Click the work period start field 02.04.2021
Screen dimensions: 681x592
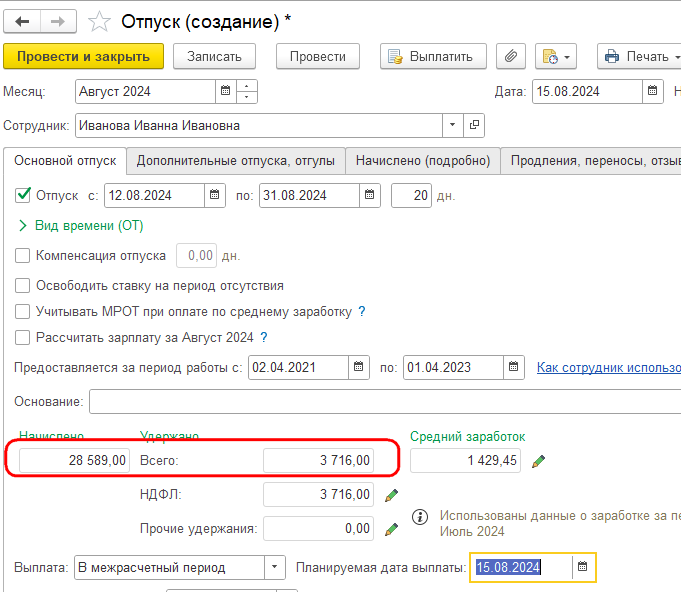[298, 367]
